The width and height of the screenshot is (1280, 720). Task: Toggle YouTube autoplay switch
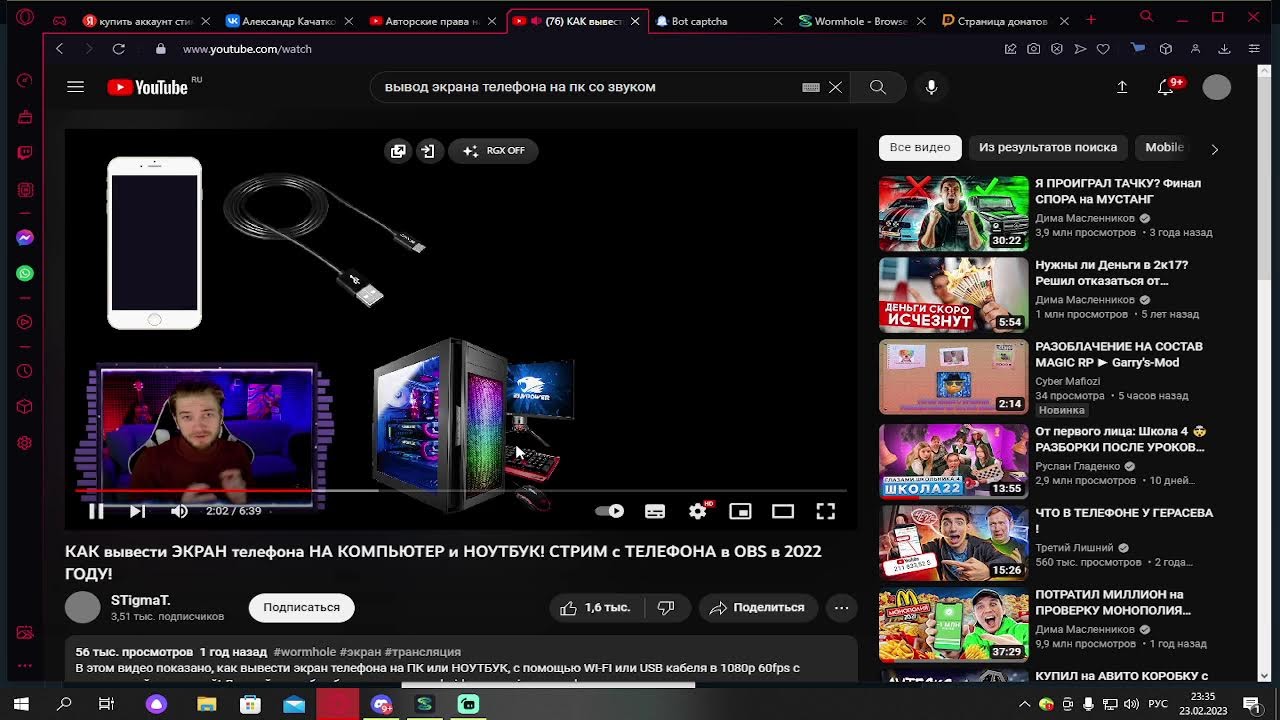[609, 511]
